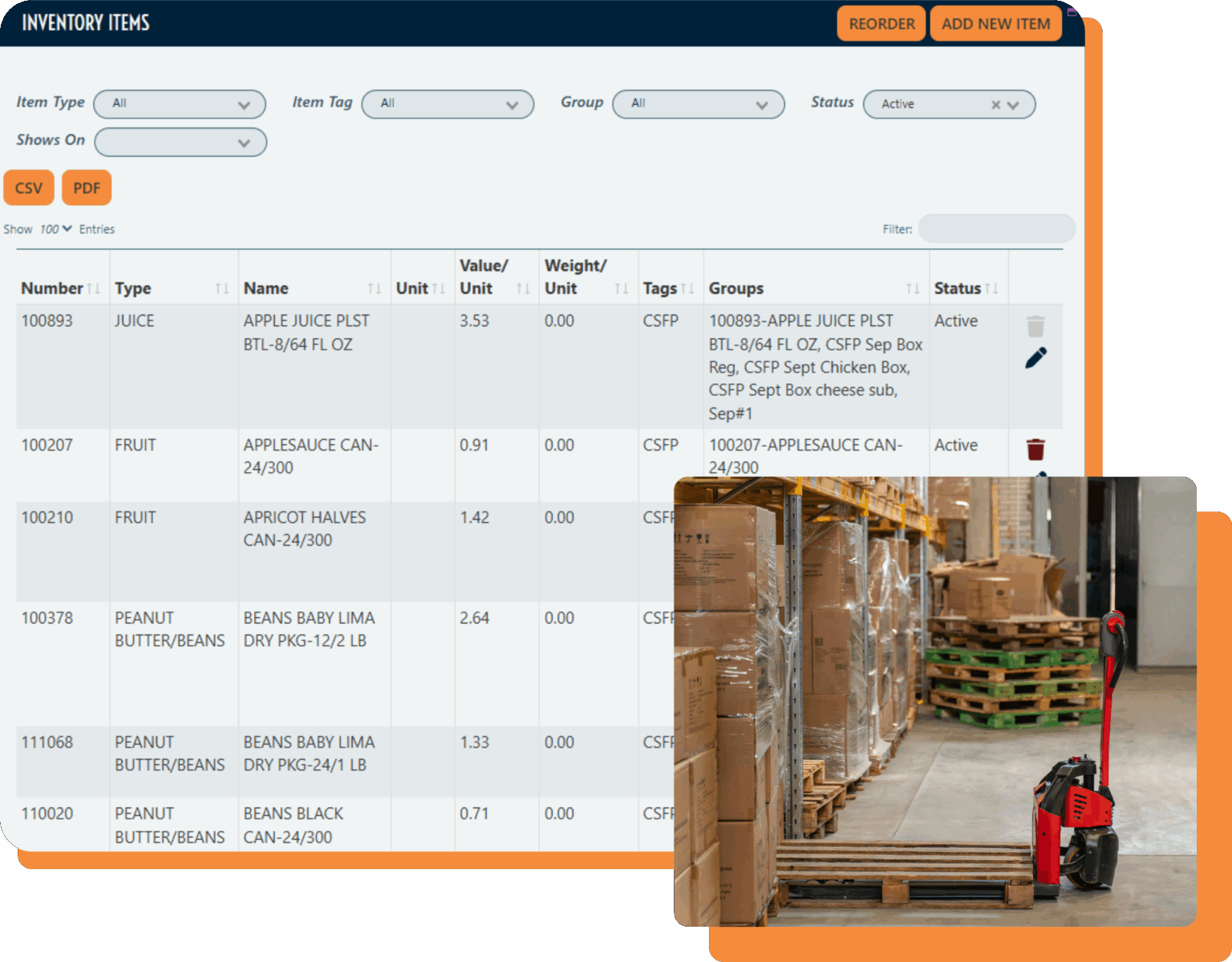Screen dimensions: 1232x962
Task: Sort by Number column arrows
Action: point(94,289)
